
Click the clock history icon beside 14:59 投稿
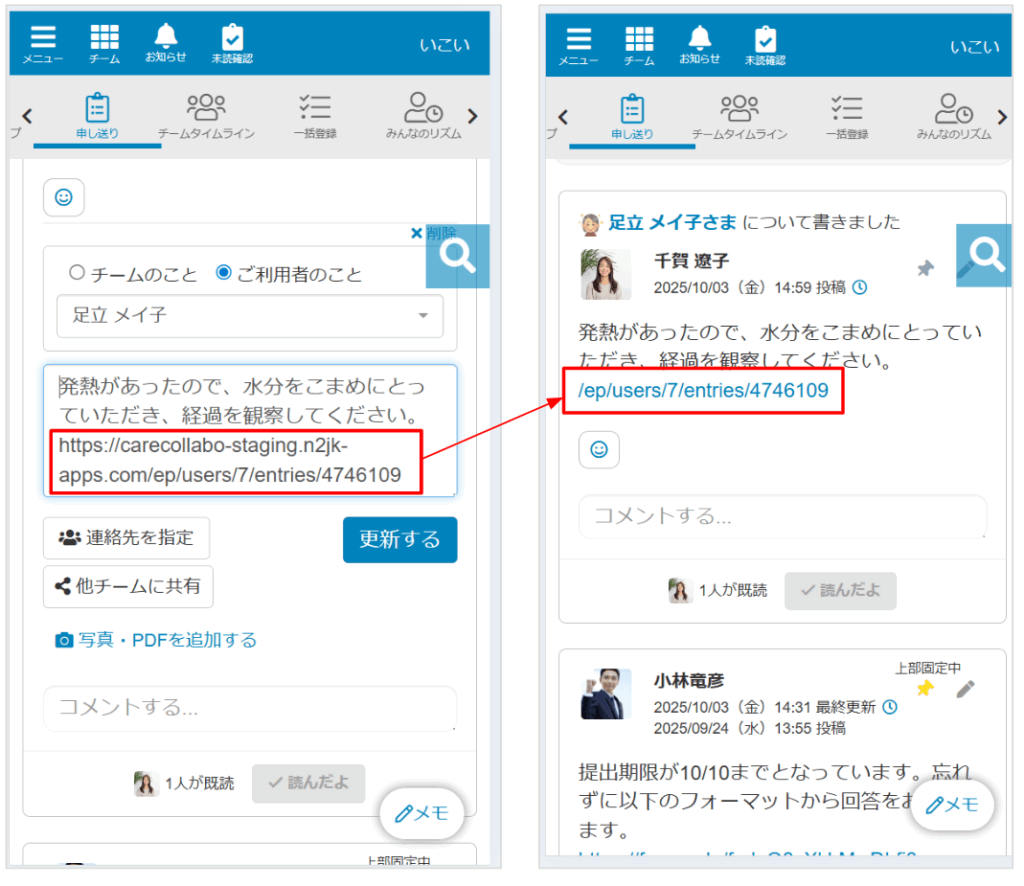point(859,288)
